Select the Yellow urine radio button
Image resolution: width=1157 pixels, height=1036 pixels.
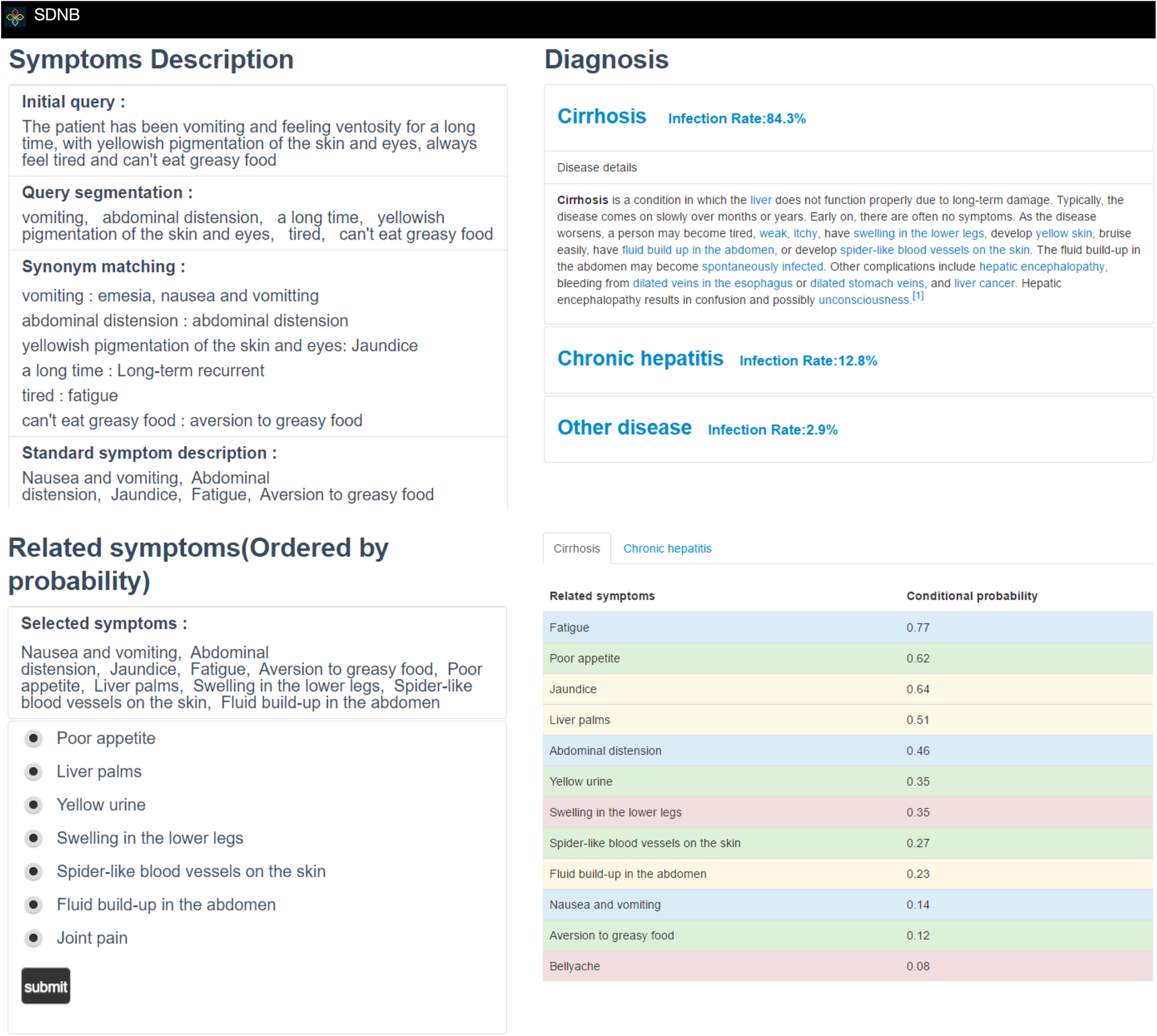tap(33, 805)
